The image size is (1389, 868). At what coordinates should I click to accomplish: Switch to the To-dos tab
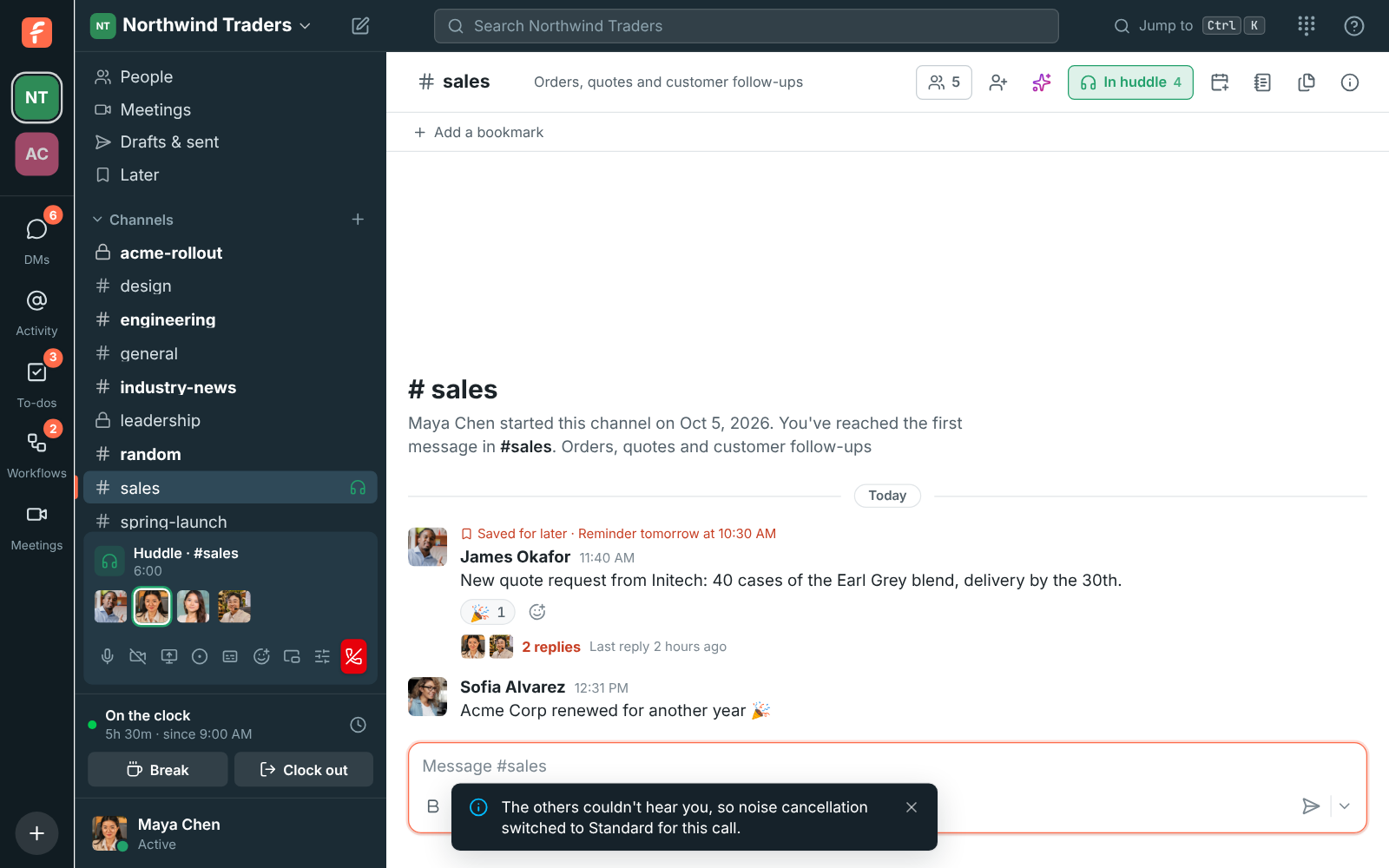(x=36, y=385)
